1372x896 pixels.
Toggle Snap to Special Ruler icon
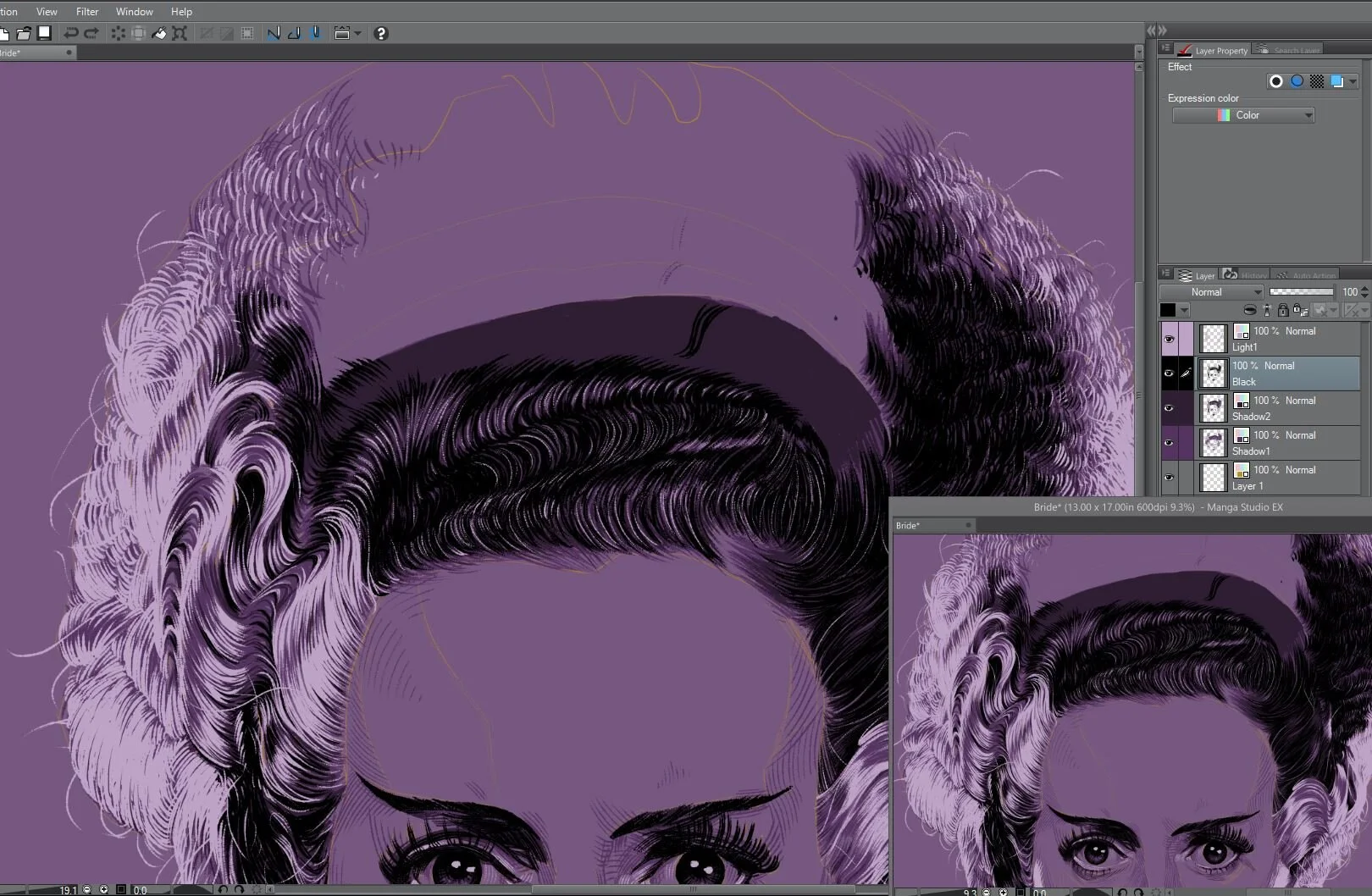click(294, 33)
